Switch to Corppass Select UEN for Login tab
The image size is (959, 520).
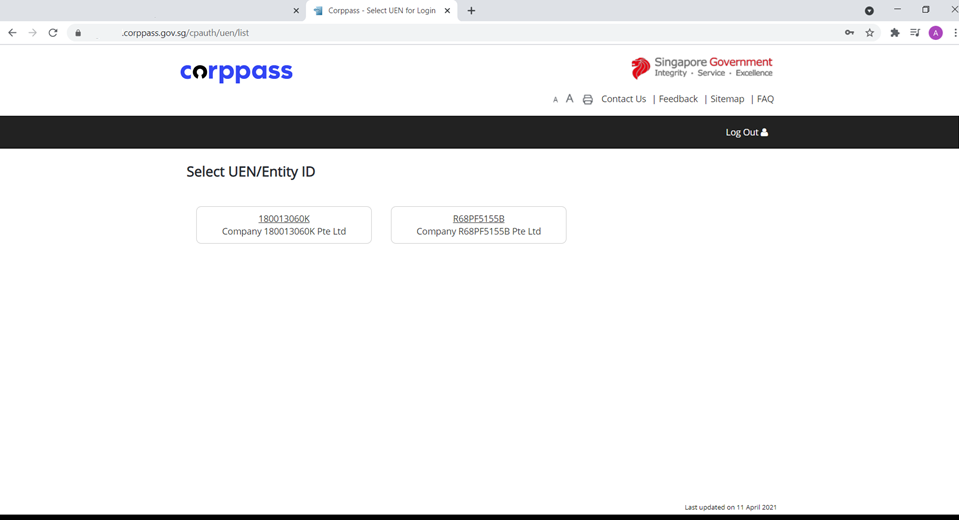(x=381, y=10)
